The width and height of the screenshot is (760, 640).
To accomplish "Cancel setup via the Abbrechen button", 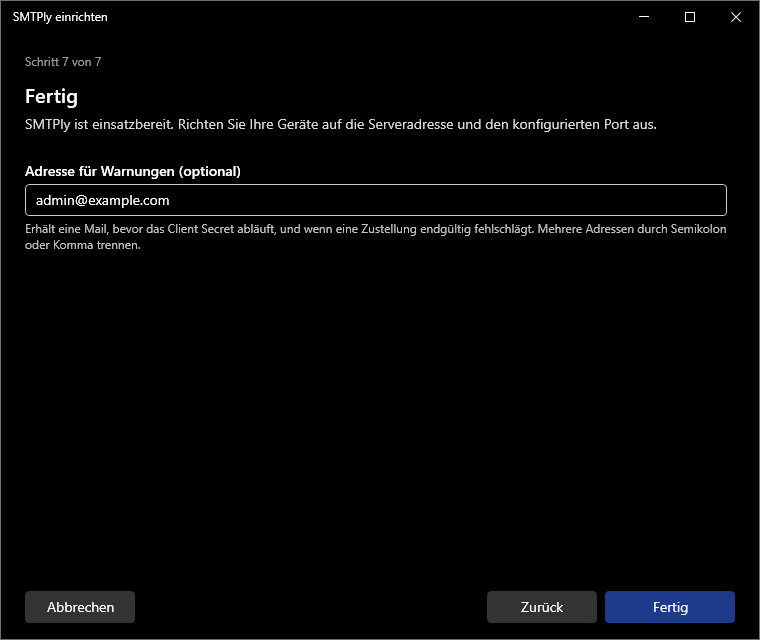I will [80, 607].
